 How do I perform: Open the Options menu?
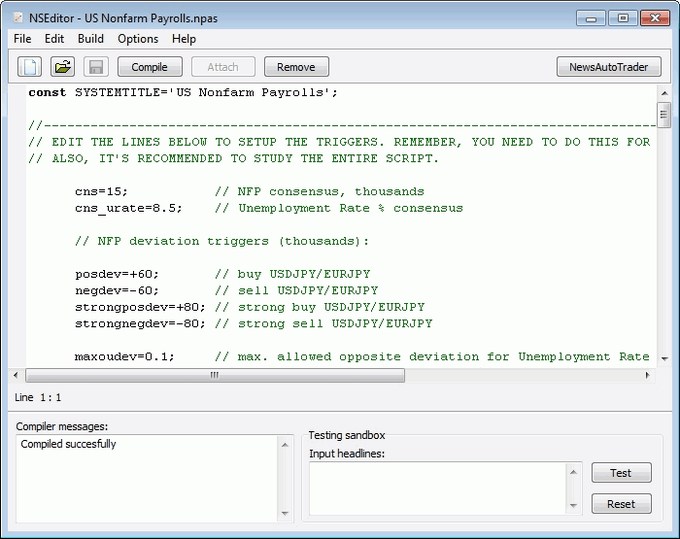138,39
